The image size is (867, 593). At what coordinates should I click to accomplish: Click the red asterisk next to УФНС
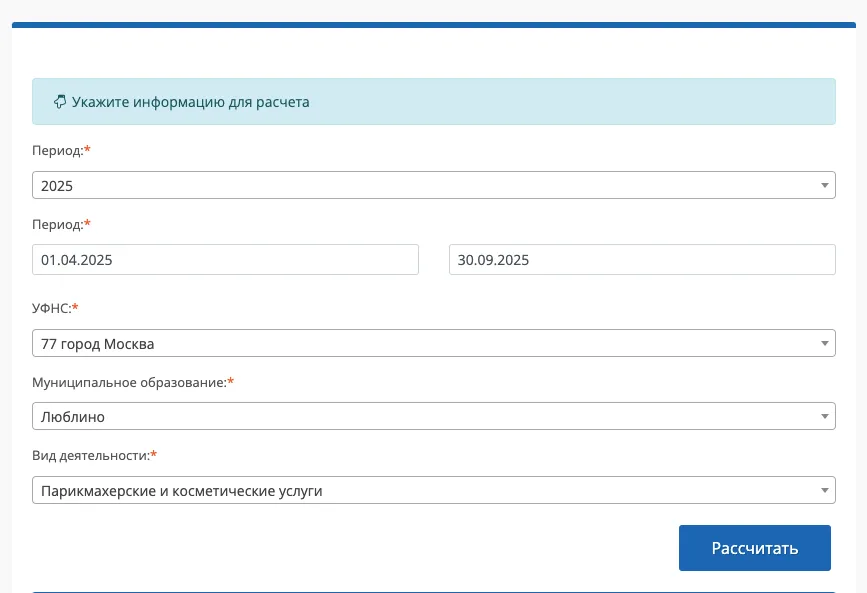point(75,307)
